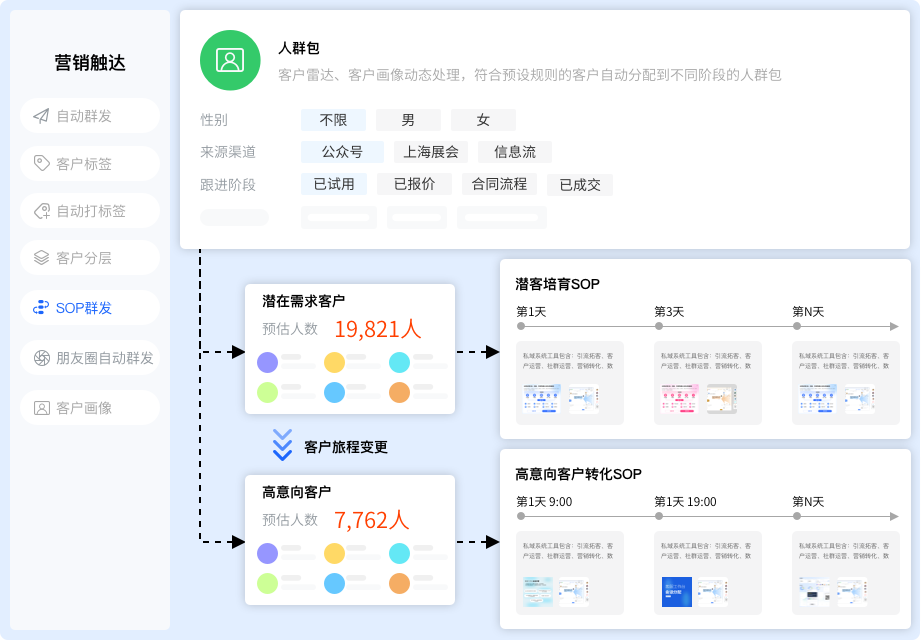Click the layers icon beside 客户分层
Image resolution: width=921 pixels, height=640 pixels.
pyautogui.click(x=41, y=258)
